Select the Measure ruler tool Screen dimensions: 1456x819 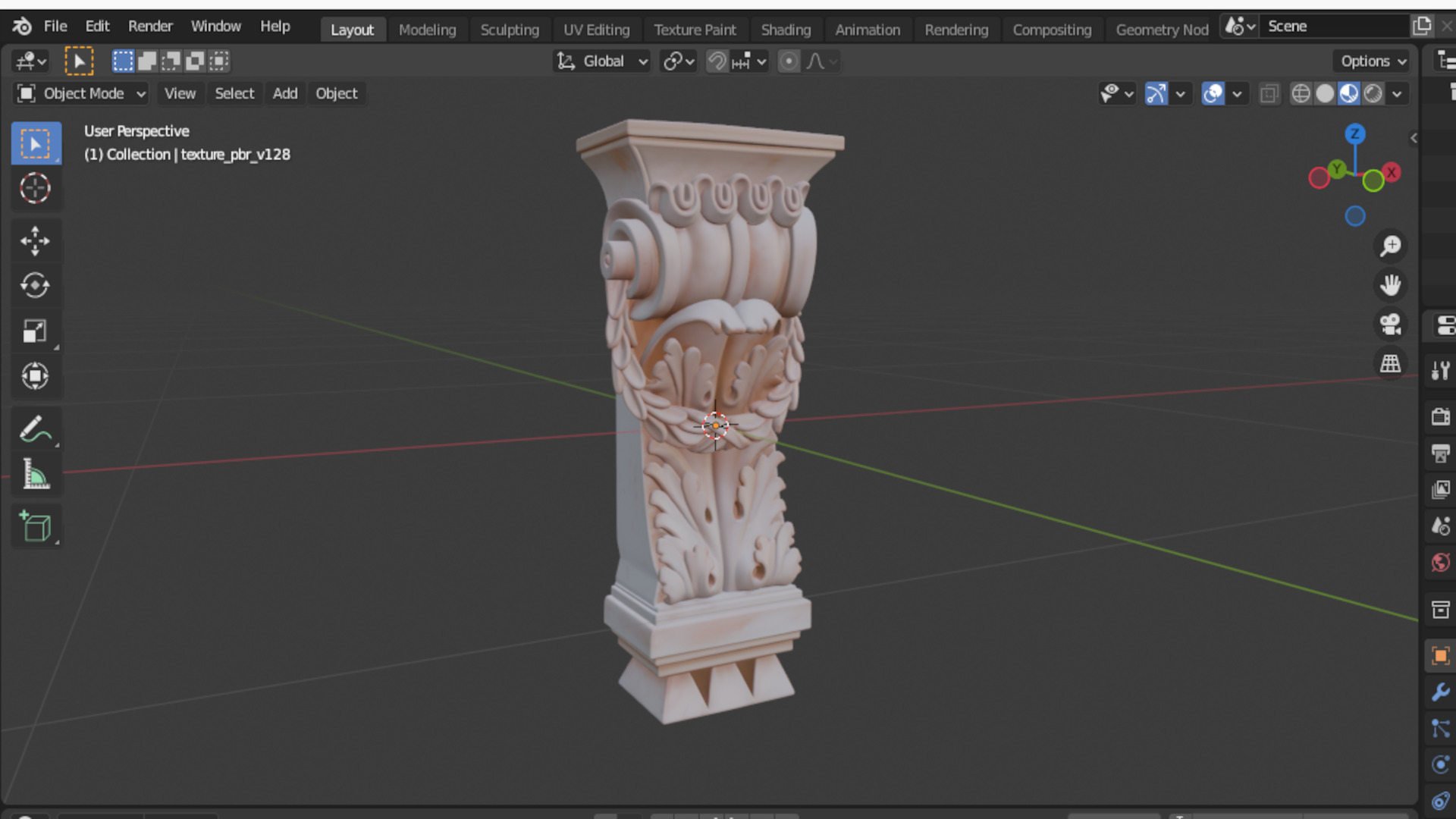(36, 474)
